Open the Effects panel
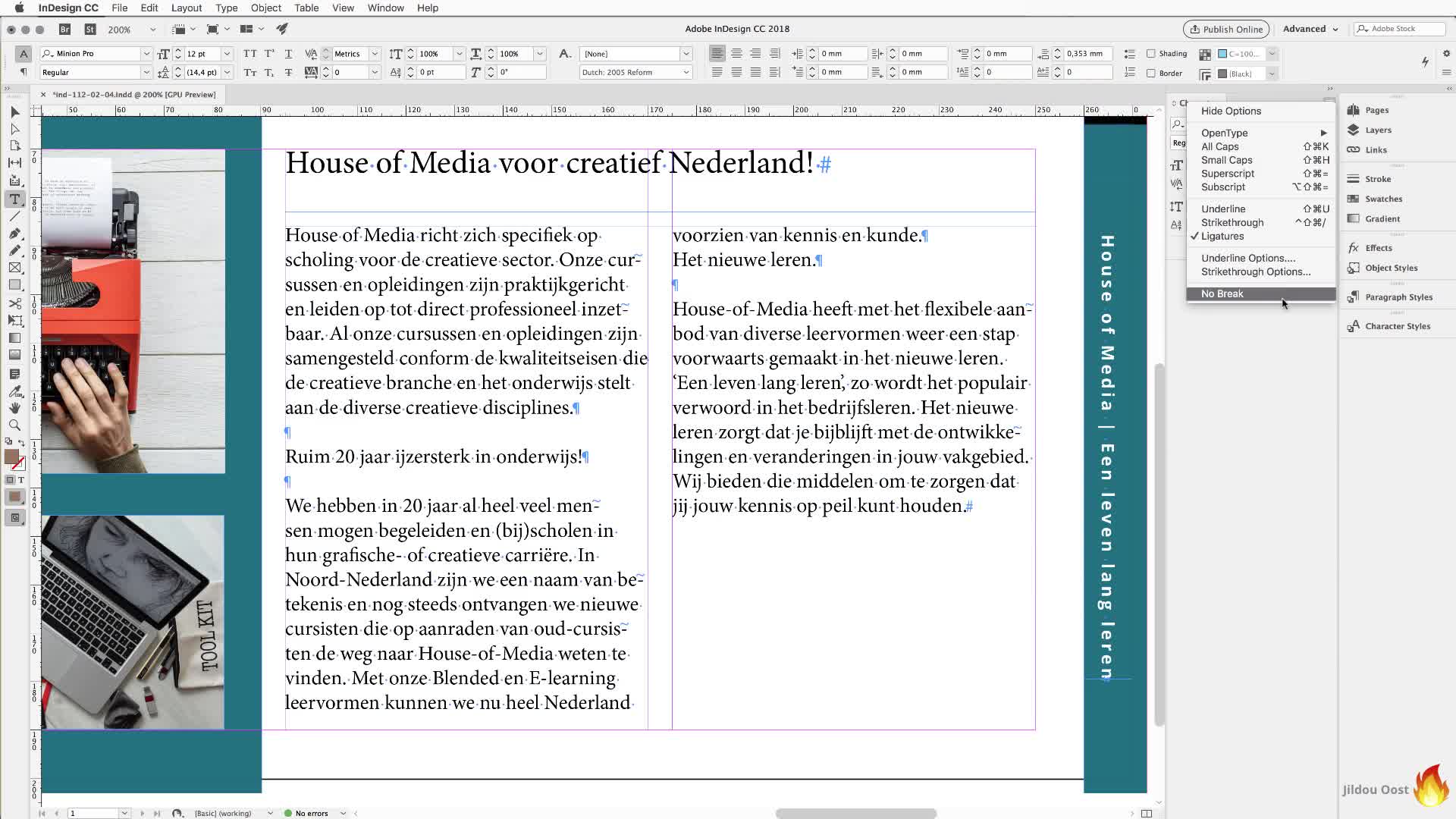This screenshot has width=1456, height=819. (x=1378, y=248)
